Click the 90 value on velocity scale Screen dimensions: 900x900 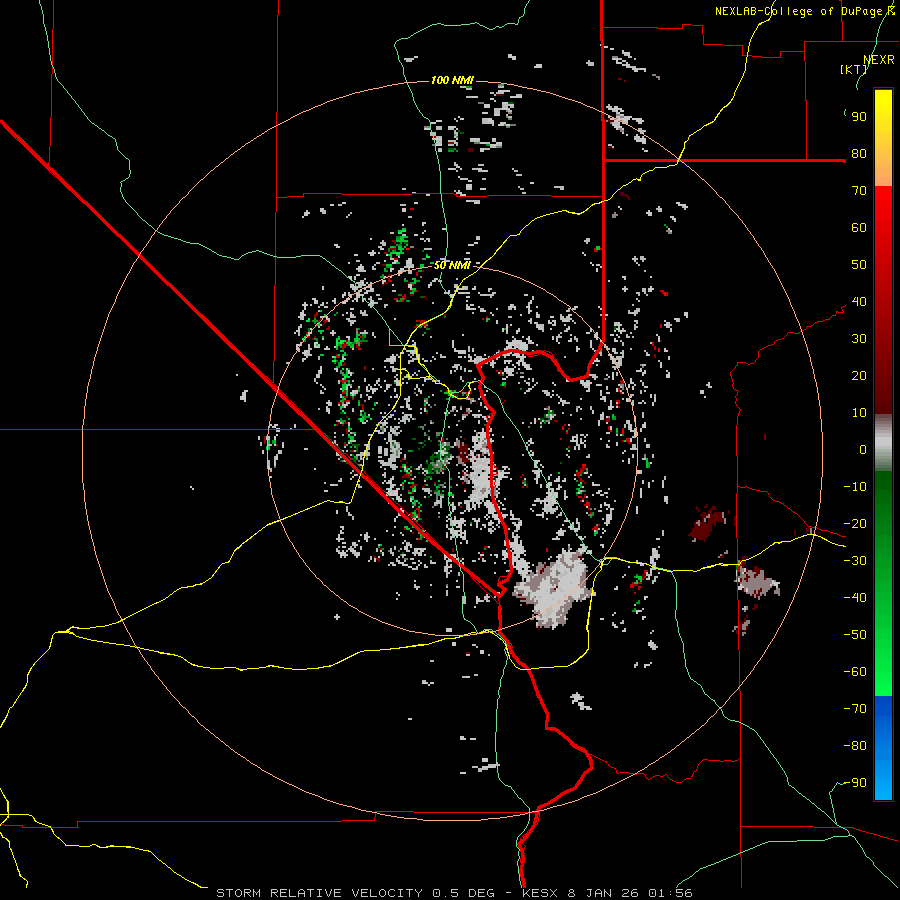pyautogui.click(x=859, y=117)
